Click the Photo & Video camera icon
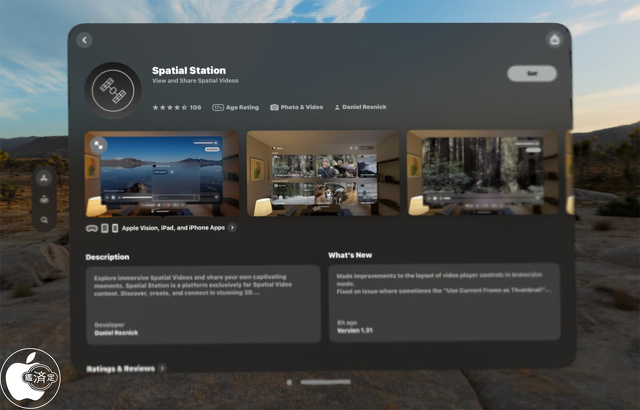Image resolution: width=640 pixels, height=410 pixels. pos(274,107)
